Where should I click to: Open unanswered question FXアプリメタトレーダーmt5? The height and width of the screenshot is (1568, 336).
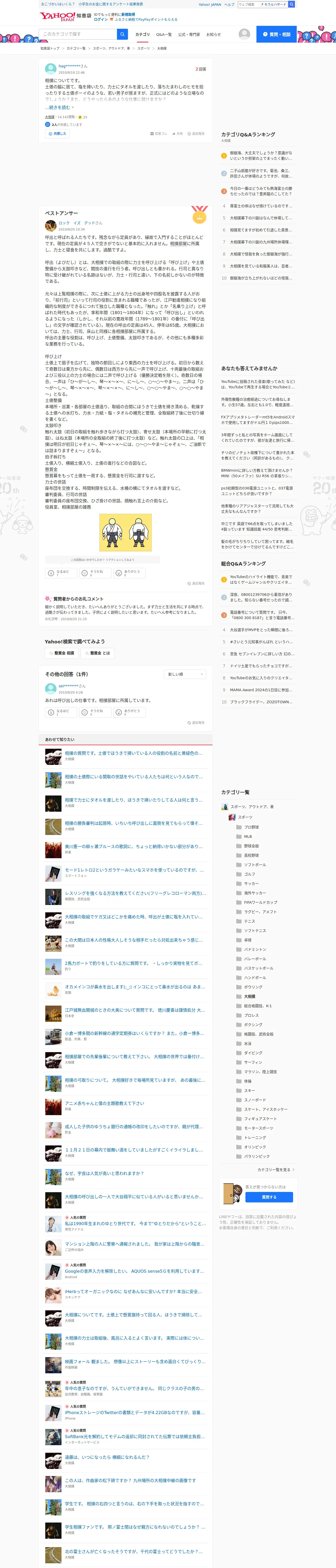click(x=258, y=420)
